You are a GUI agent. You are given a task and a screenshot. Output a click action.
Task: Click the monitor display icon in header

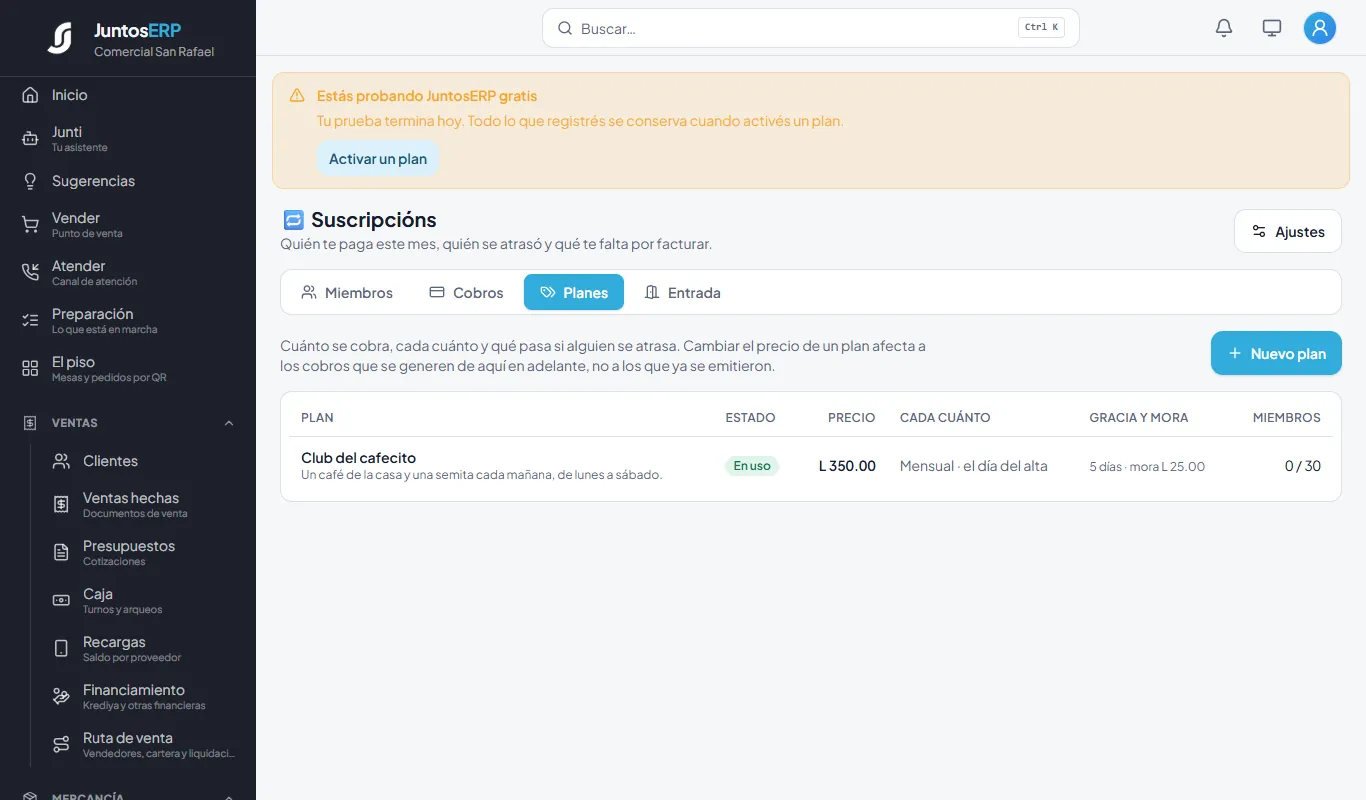click(x=1272, y=28)
